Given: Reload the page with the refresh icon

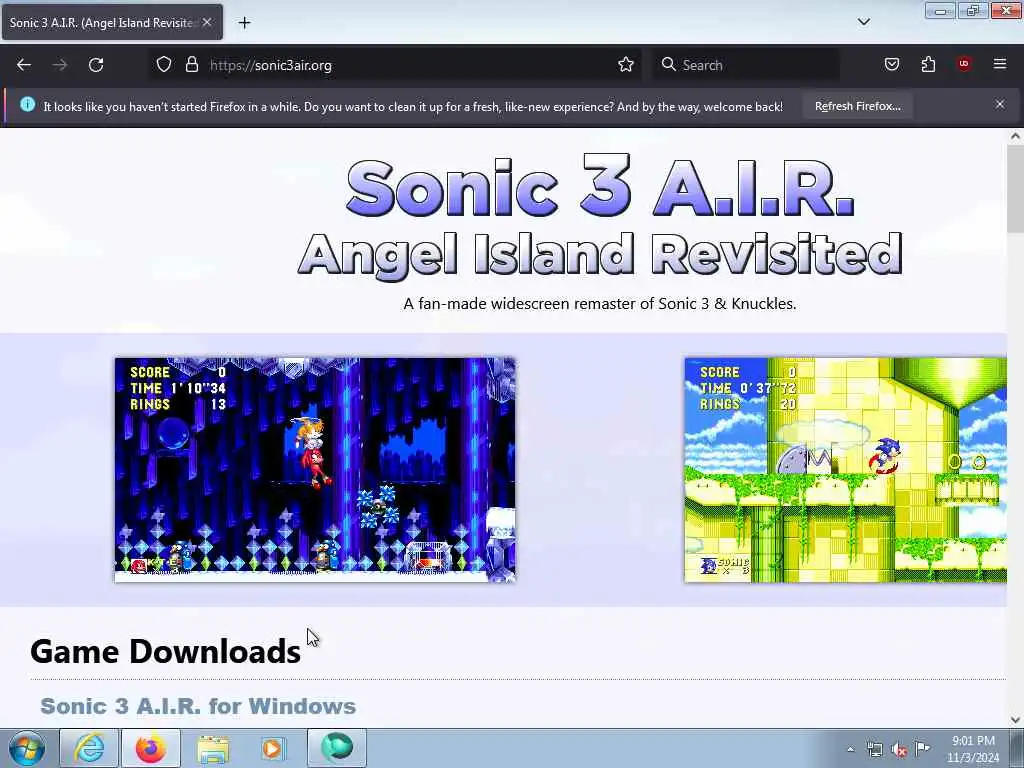Looking at the screenshot, I should 96,65.
